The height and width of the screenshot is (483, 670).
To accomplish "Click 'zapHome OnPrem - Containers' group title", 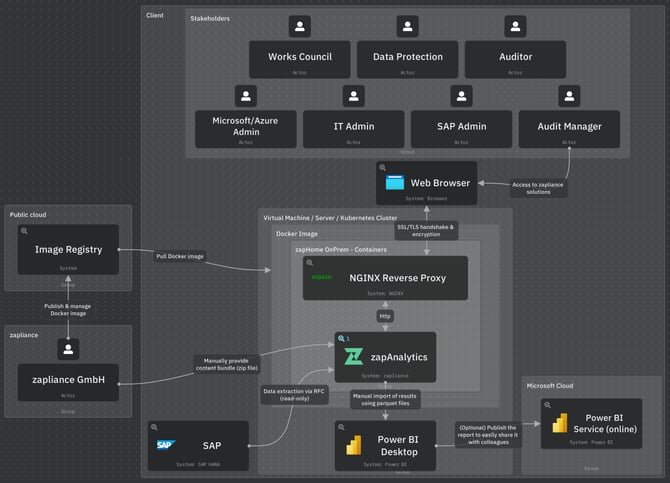I will point(341,250).
